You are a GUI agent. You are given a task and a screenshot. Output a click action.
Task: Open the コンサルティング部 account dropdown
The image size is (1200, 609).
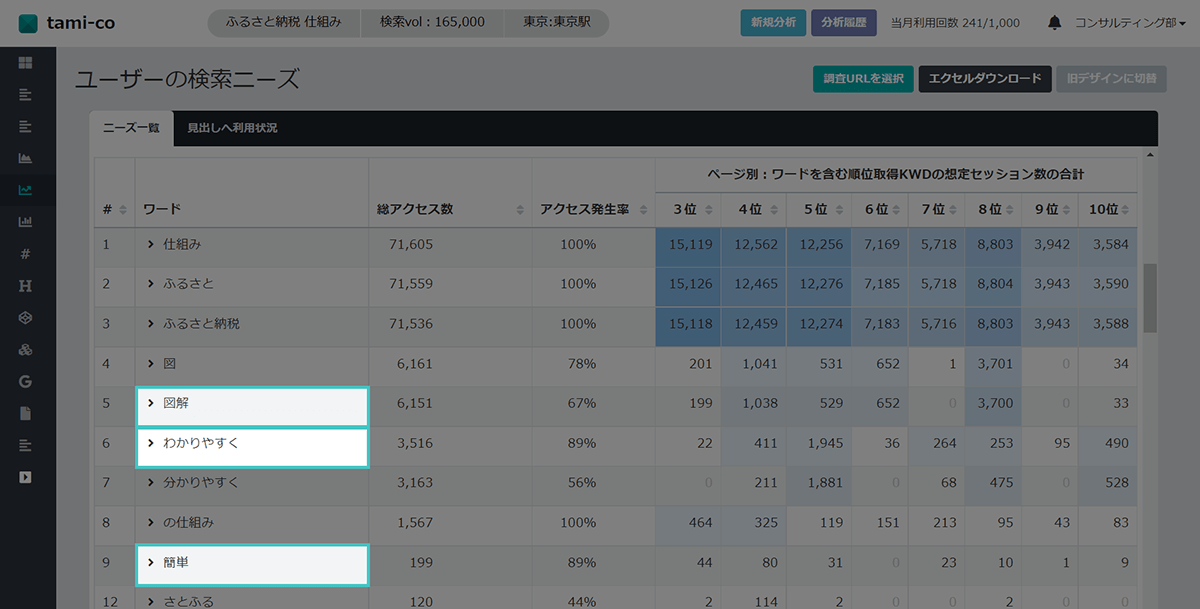(x=1130, y=23)
